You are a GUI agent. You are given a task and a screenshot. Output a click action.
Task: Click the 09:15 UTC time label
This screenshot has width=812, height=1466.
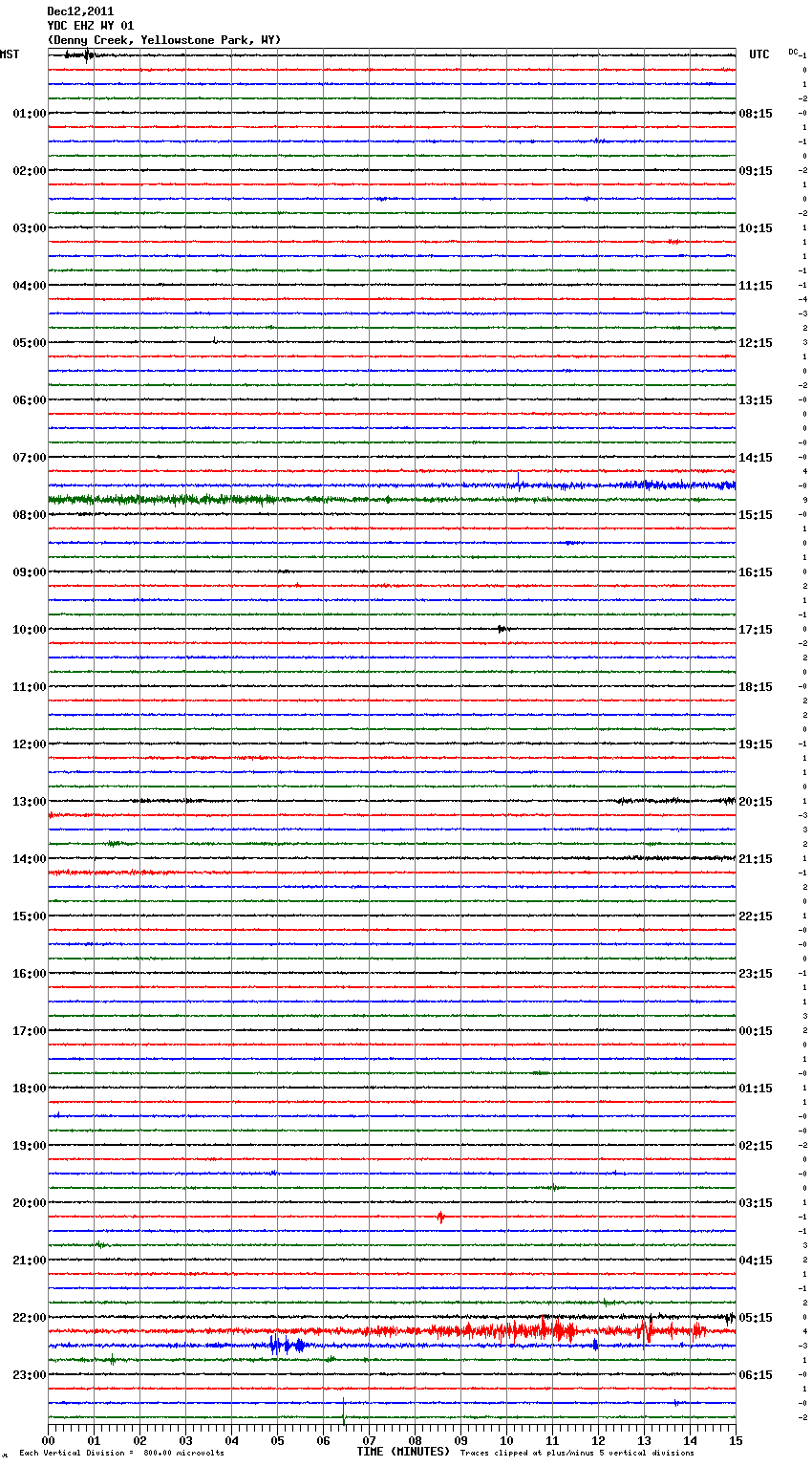click(756, 171)
